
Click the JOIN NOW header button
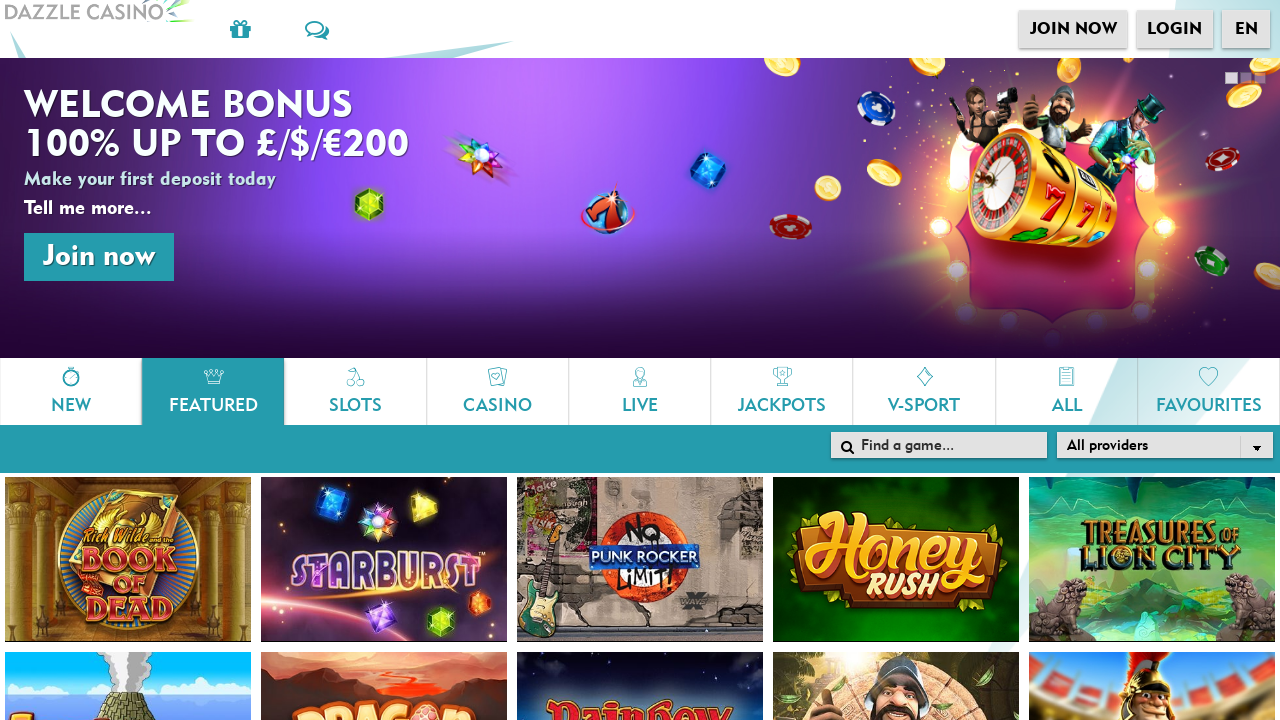[x=1073, y=29]
